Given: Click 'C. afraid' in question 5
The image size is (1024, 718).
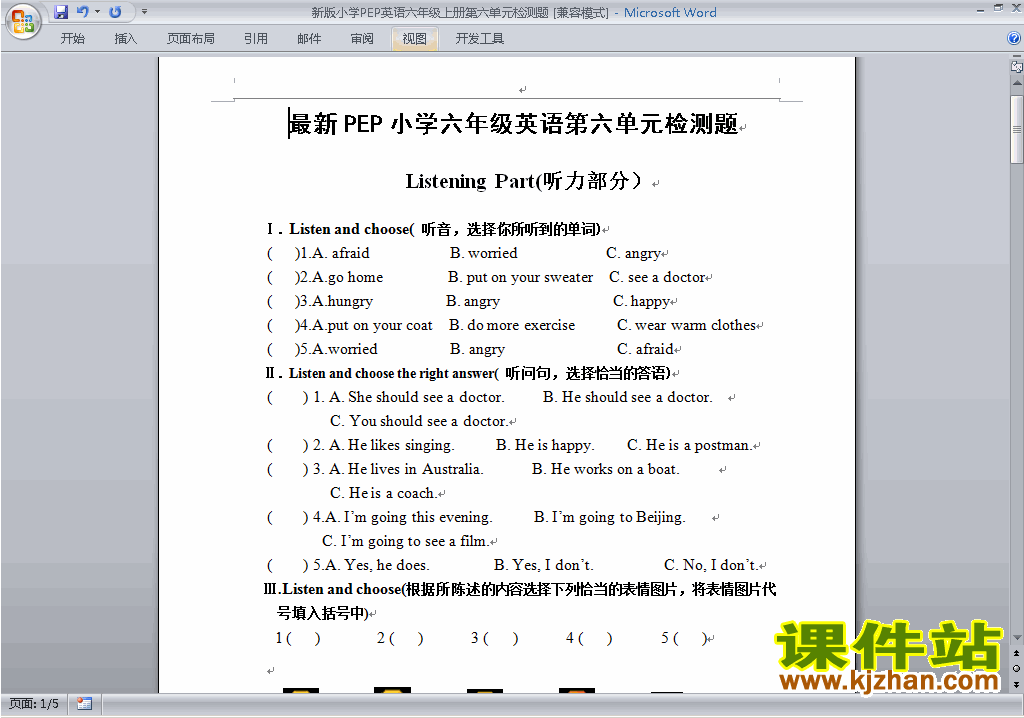Looking at the screenshot, I should tap(645, 349).
